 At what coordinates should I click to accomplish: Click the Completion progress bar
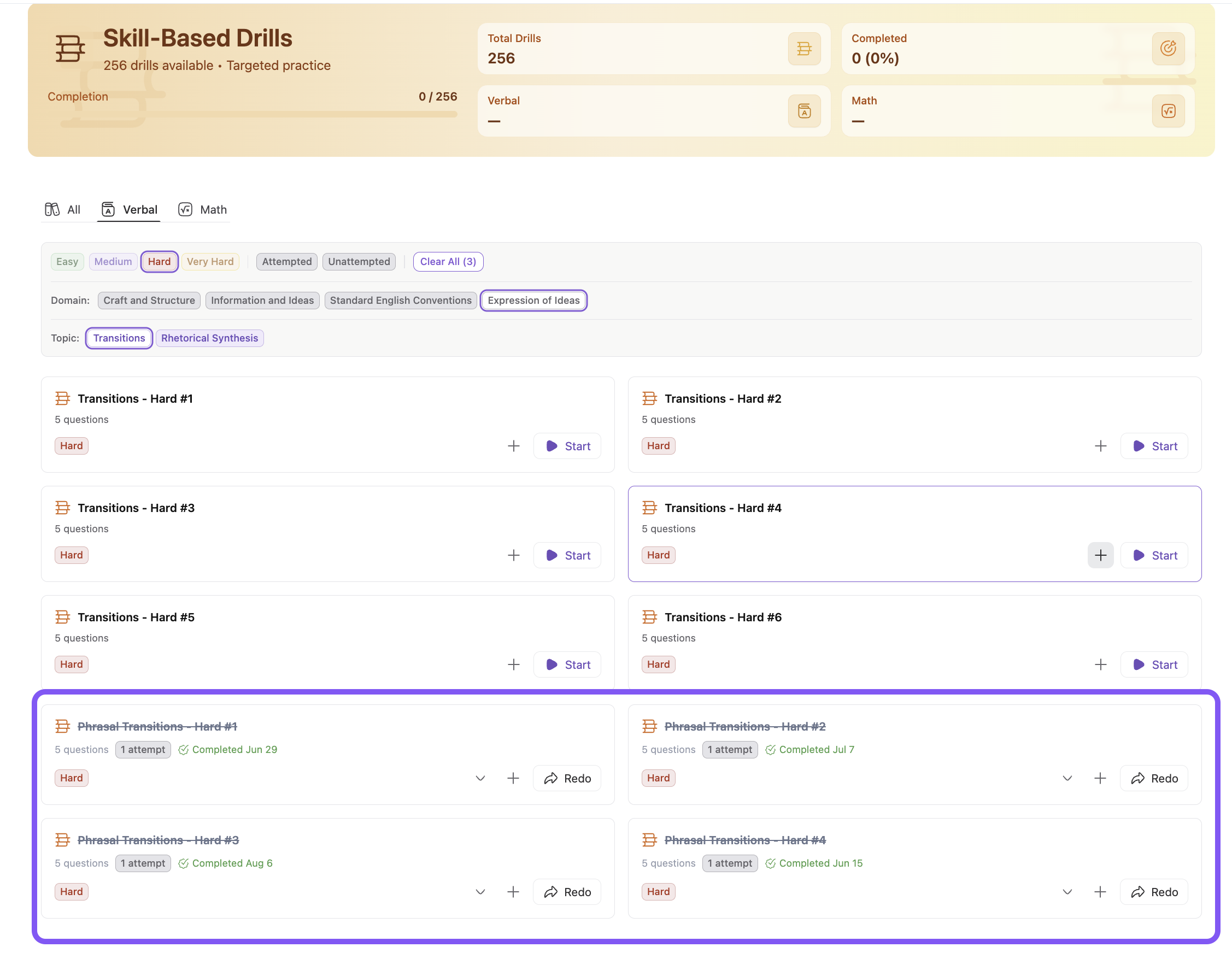coord(252,114)
